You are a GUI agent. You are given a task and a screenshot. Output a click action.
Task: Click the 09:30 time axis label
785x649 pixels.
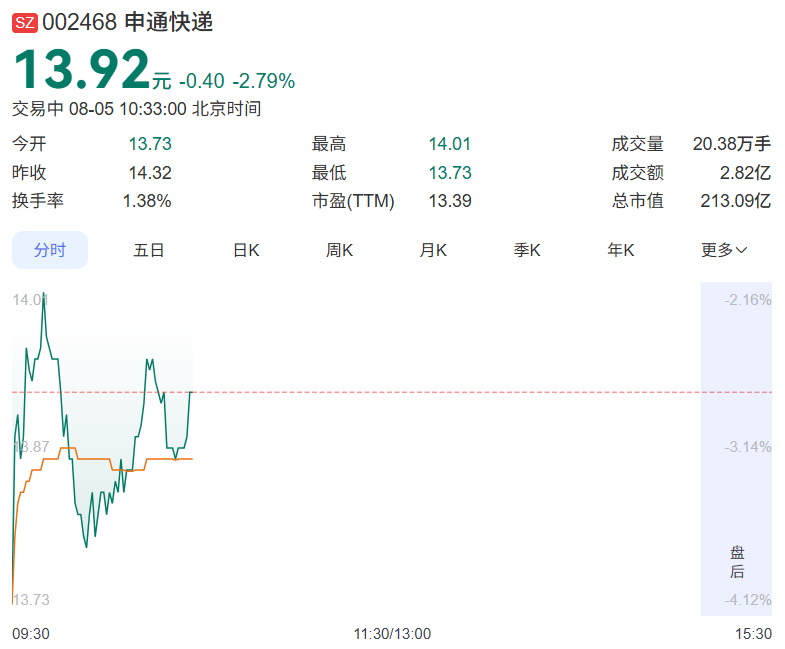point(31,634)
